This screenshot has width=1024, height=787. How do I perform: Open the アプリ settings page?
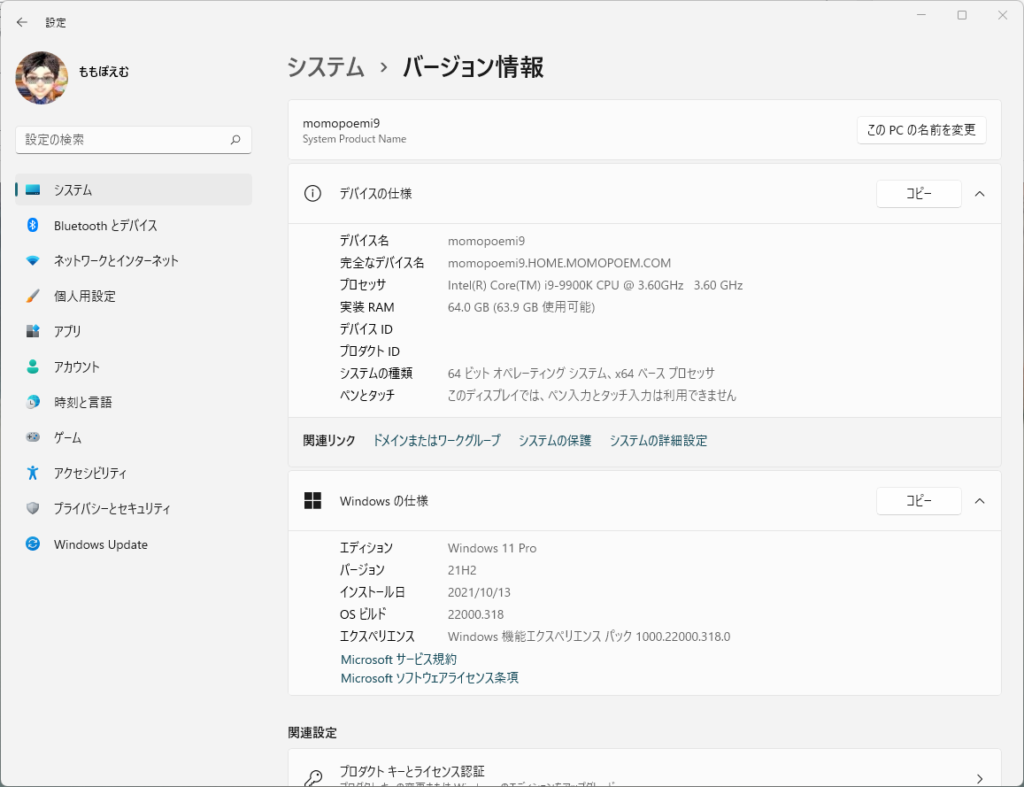click(67, 332)
